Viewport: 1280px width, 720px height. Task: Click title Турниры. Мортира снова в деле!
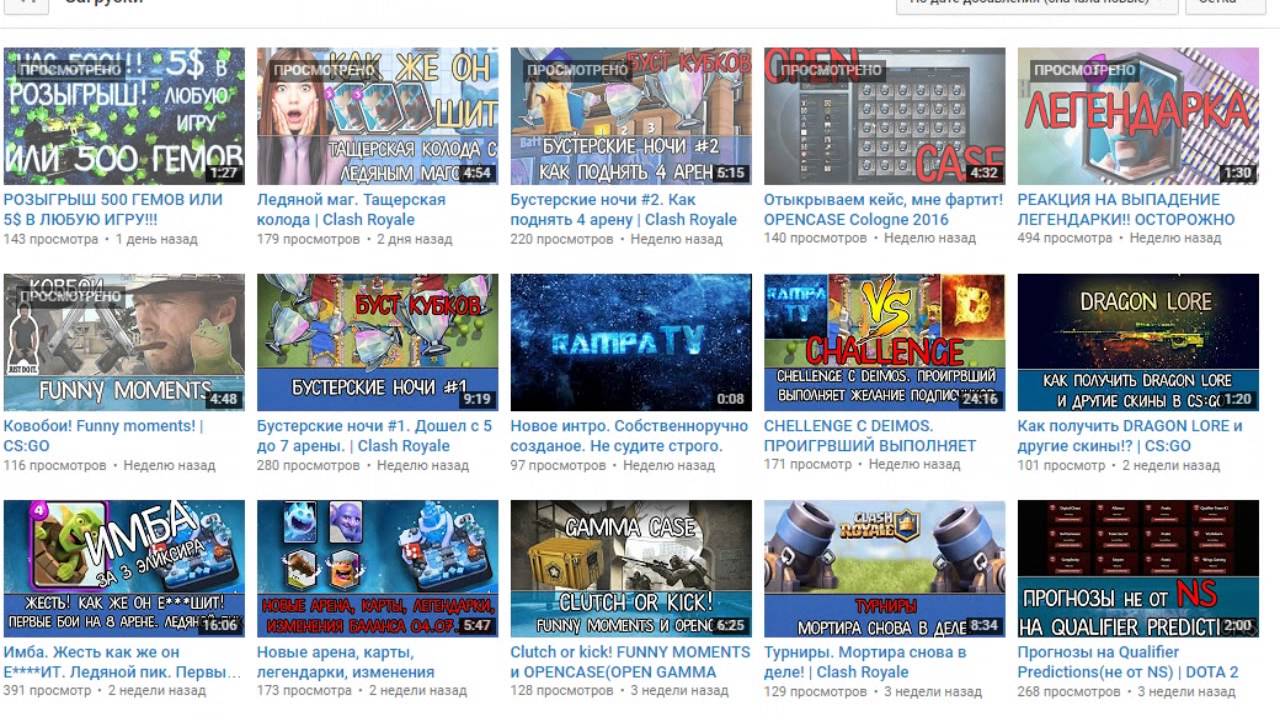tap(865, 662)
